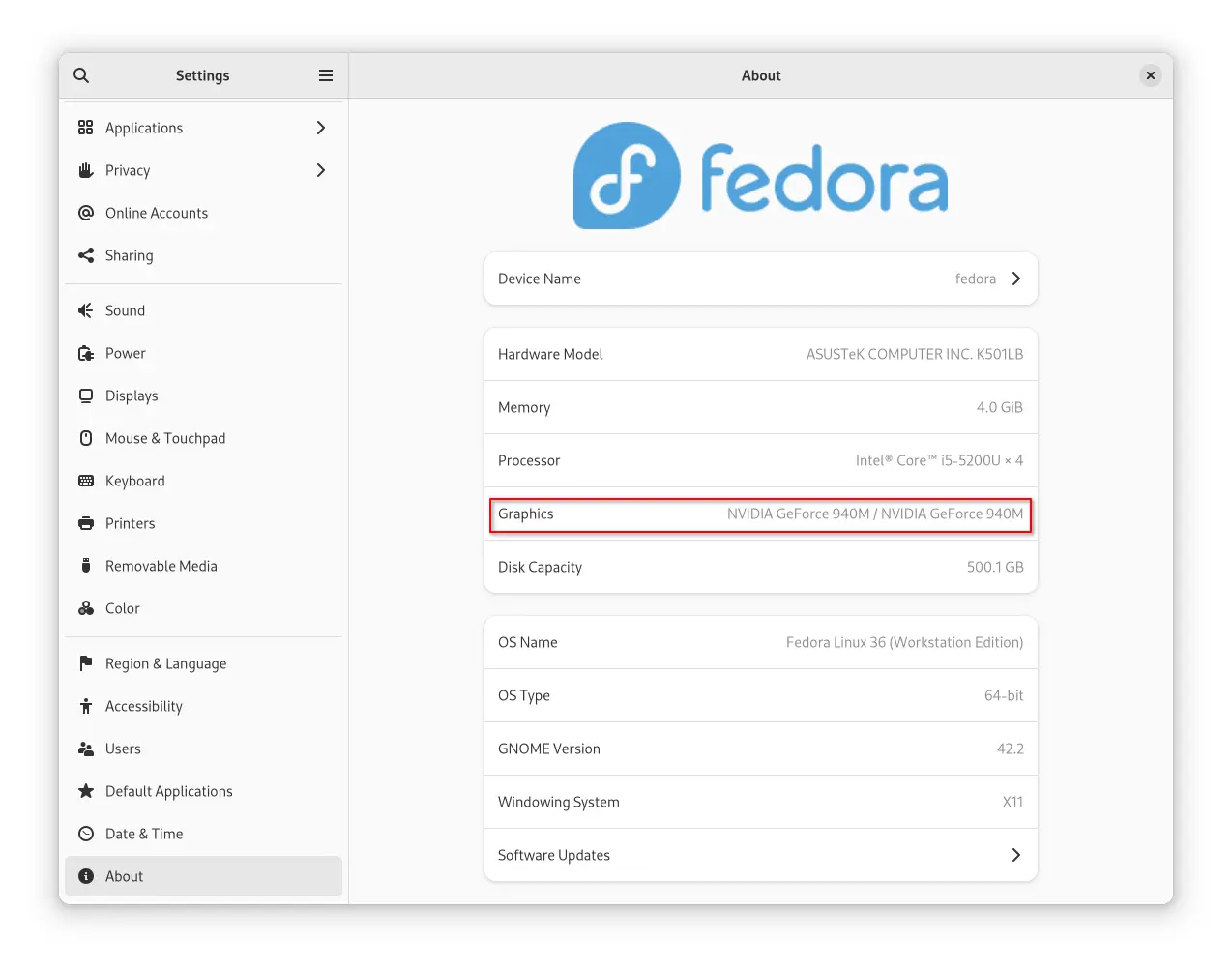The height and width of the screenshot is (969, 1232).
Task: Click the search magnifier icon in Settings
Action: coord(81,75)
